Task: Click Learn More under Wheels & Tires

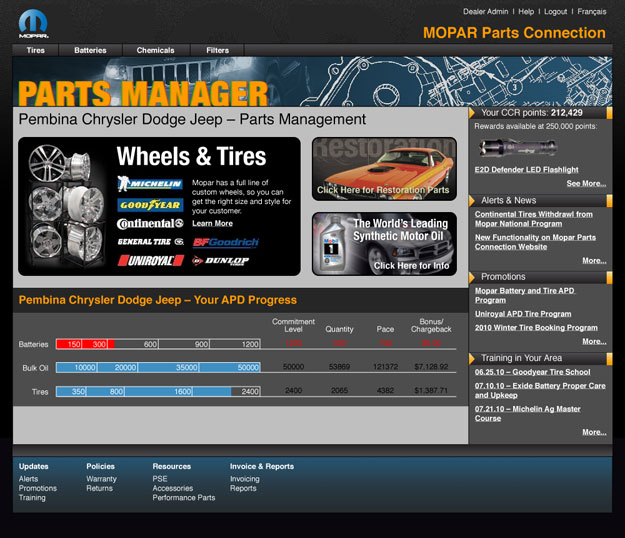Action: (212, 224)
